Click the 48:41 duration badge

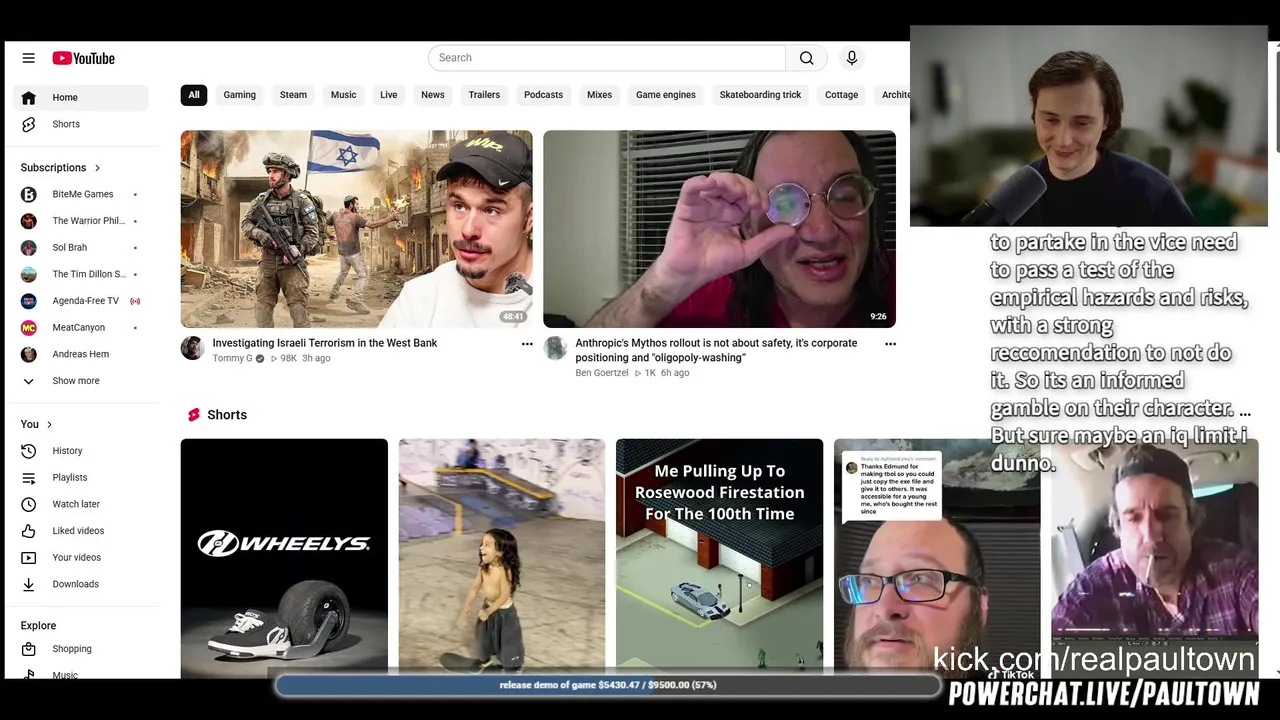(x=513, y=316)
